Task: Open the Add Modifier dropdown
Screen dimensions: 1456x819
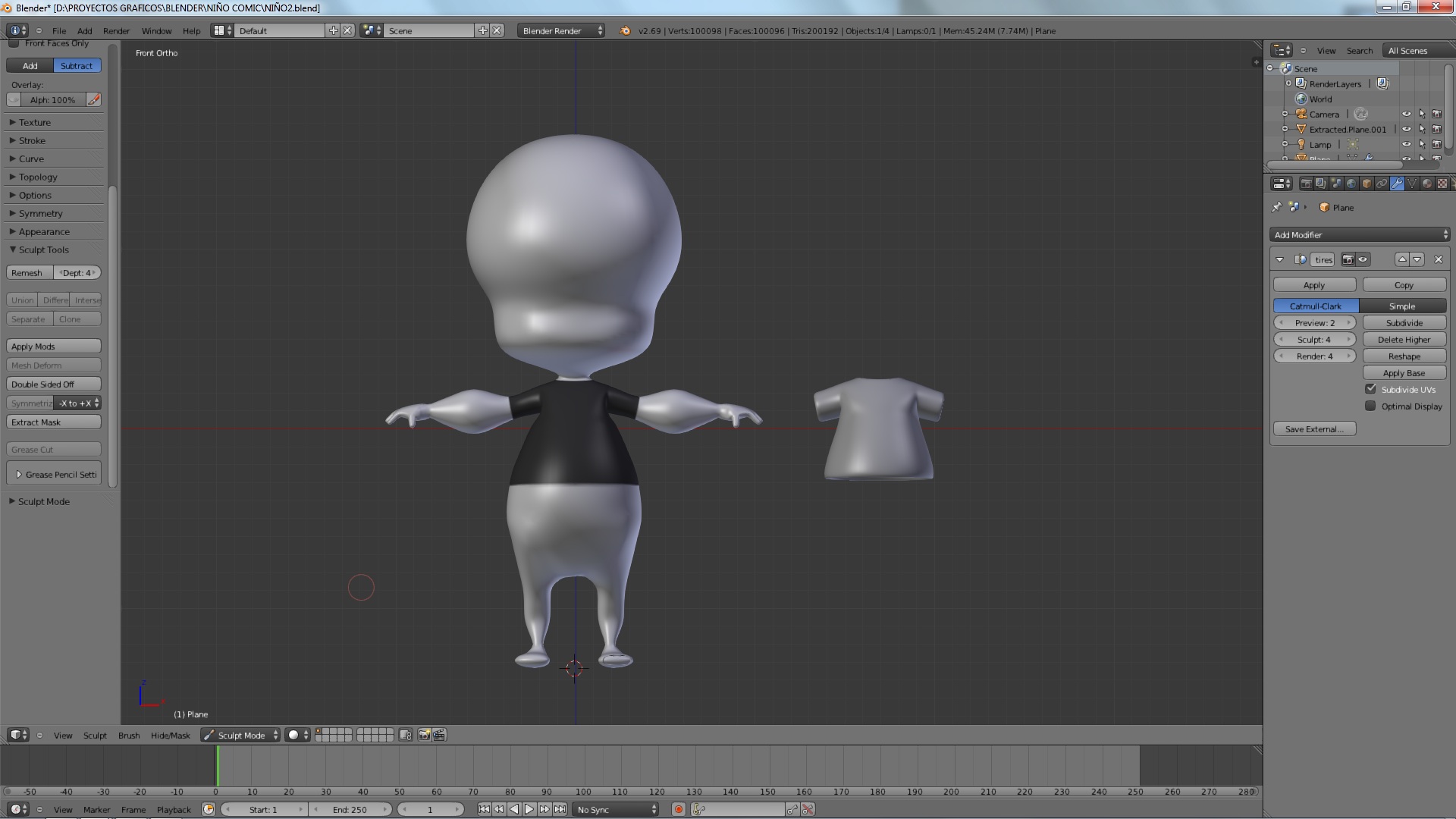Action: [x=1360, y=234]
